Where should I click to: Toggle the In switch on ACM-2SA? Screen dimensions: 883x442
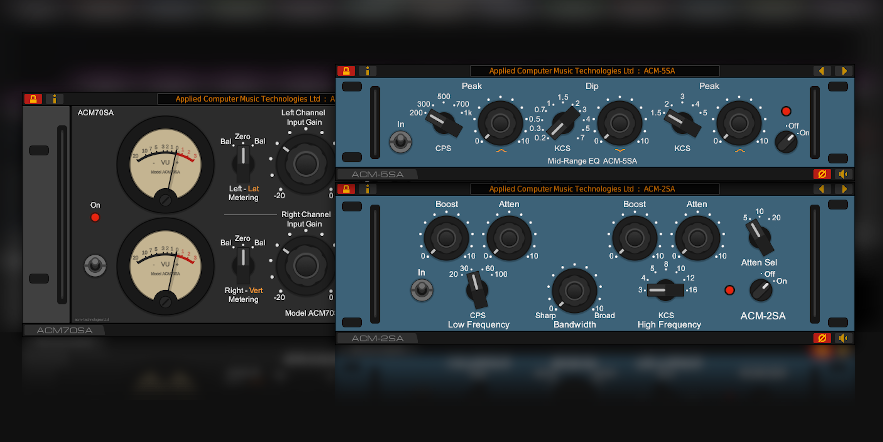(x=422, y=289)
